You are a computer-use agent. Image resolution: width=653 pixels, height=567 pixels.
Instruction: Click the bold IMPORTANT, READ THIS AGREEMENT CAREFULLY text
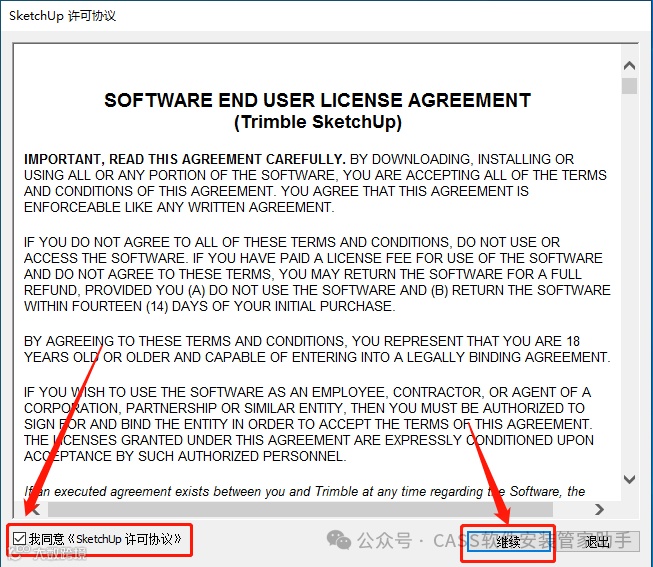[x=184, y=159]
